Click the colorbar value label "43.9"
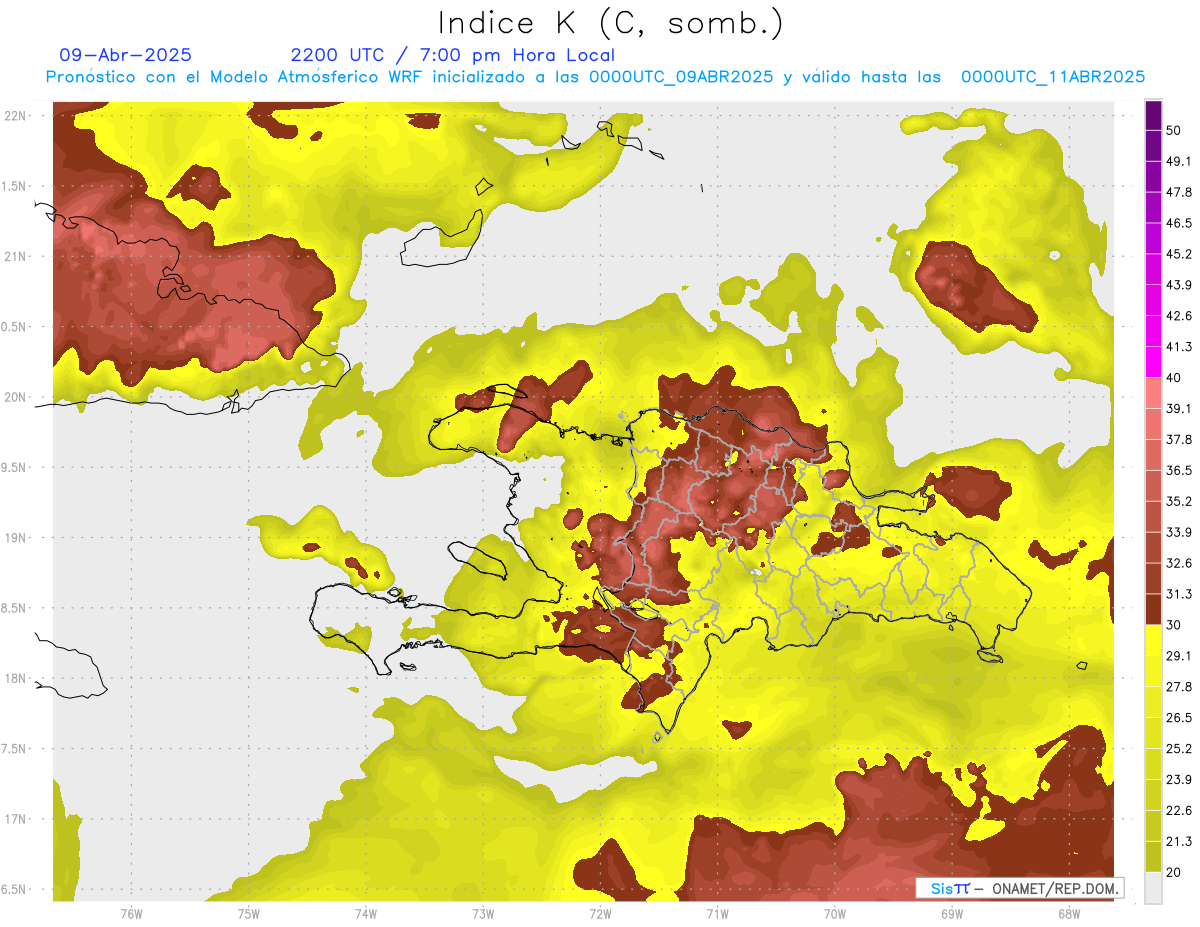 [x=1179, y=285]
